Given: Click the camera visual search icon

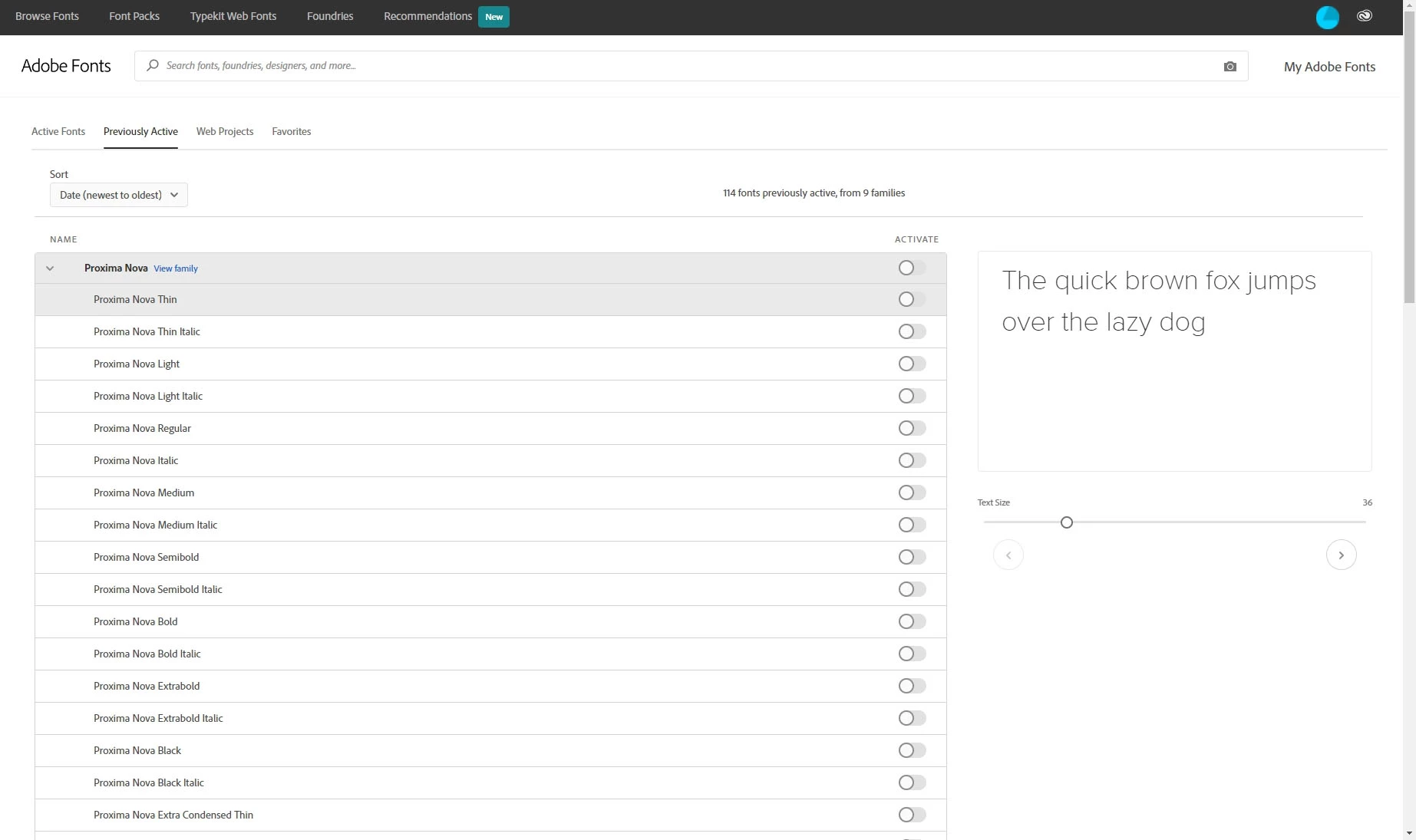Looking at the screenshot, I should pos(1230,67).
